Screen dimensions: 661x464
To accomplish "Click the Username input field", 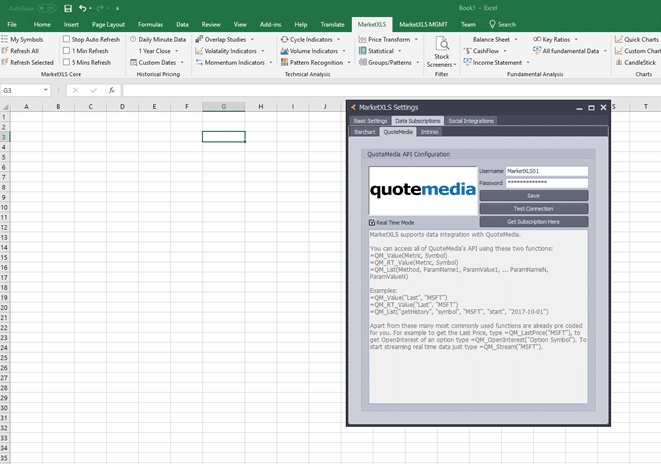I will [x=546, y=171].
